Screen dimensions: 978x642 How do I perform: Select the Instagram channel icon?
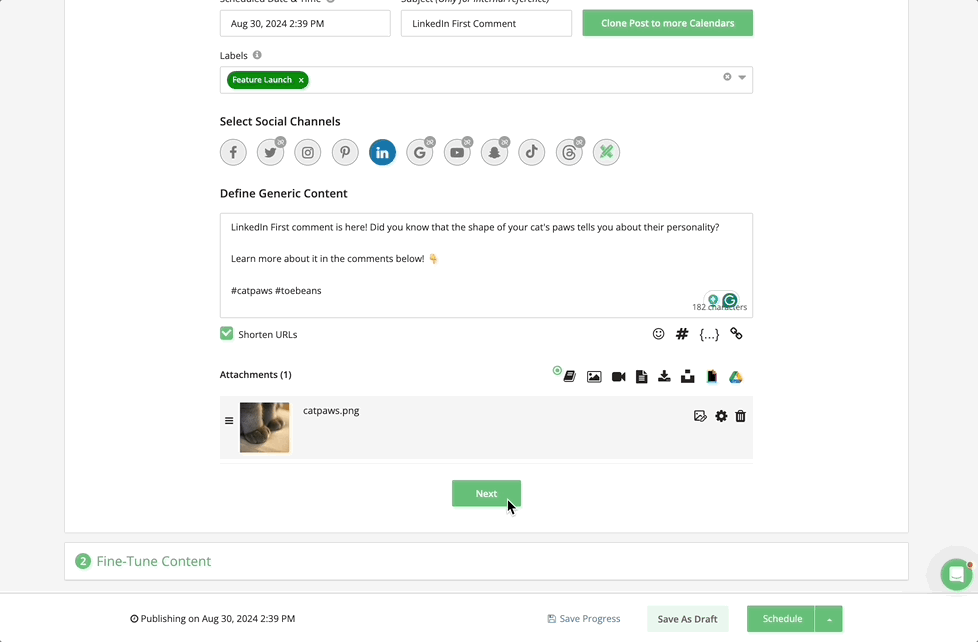point(308,152)
